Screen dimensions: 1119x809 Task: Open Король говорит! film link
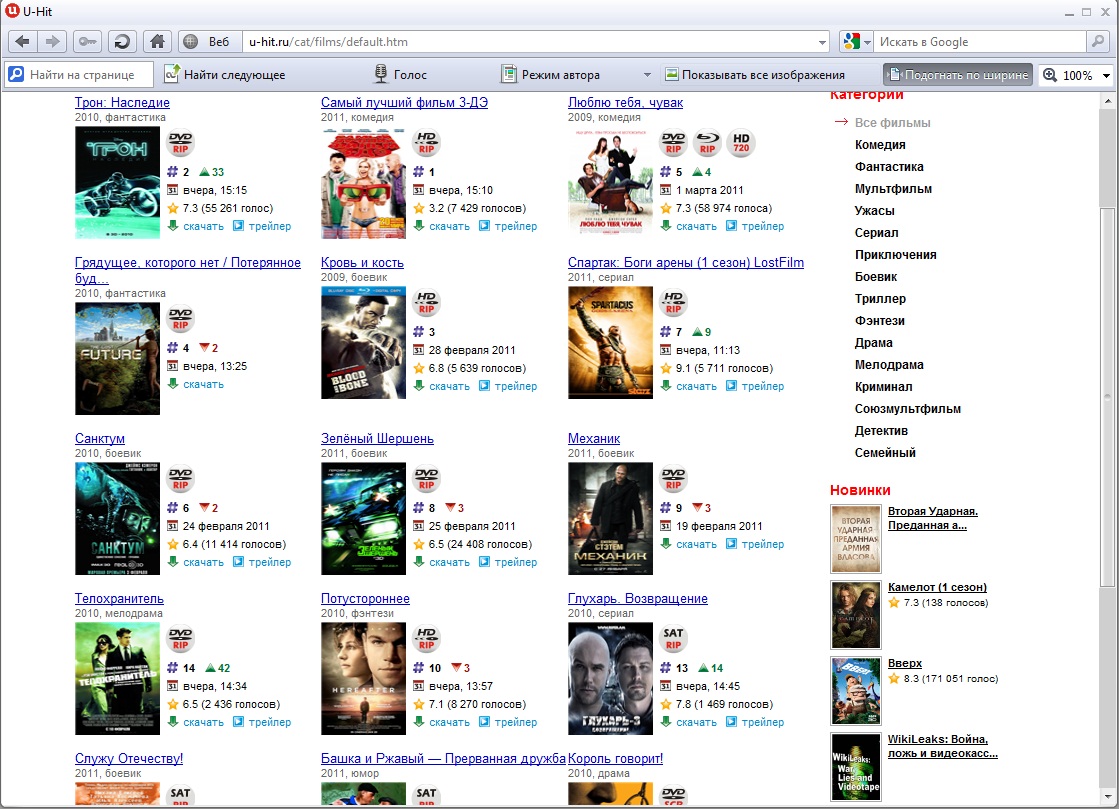click(x=615, y=758)
